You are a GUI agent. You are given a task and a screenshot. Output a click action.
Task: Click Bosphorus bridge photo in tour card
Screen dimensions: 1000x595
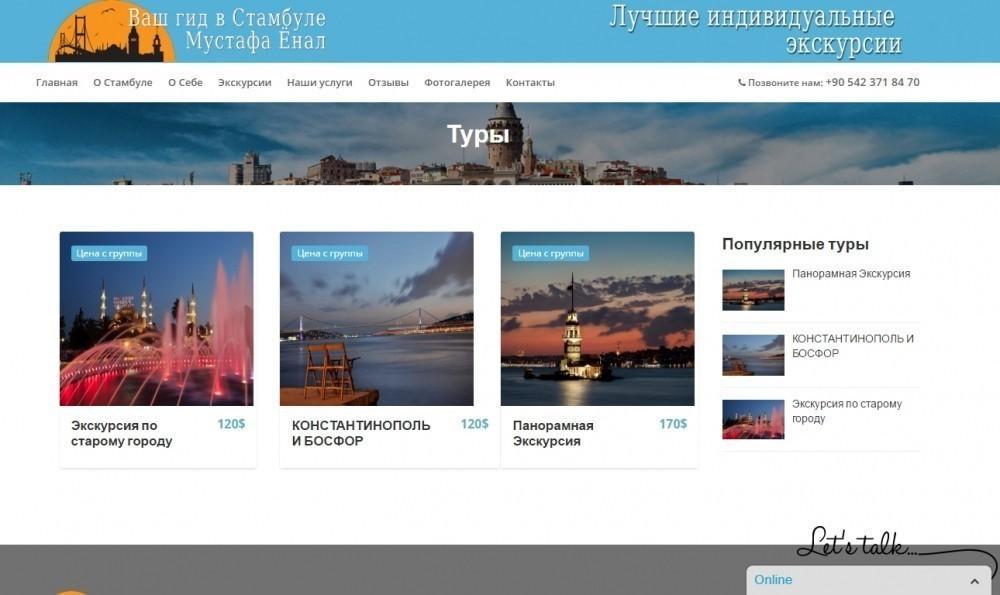coord(376,318)
